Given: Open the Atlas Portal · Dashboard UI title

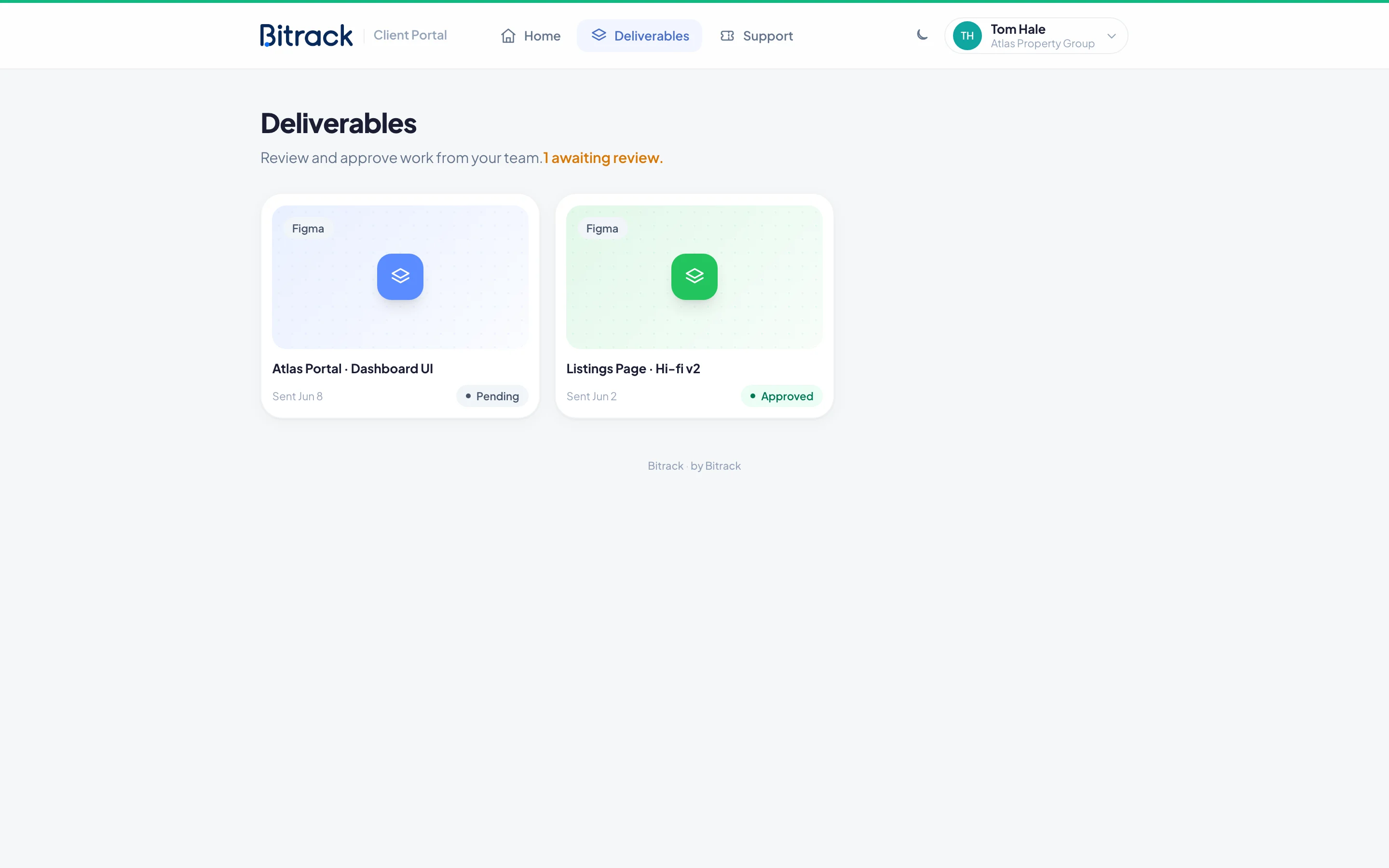Looking at the screenshot, I should pos(353,368).
